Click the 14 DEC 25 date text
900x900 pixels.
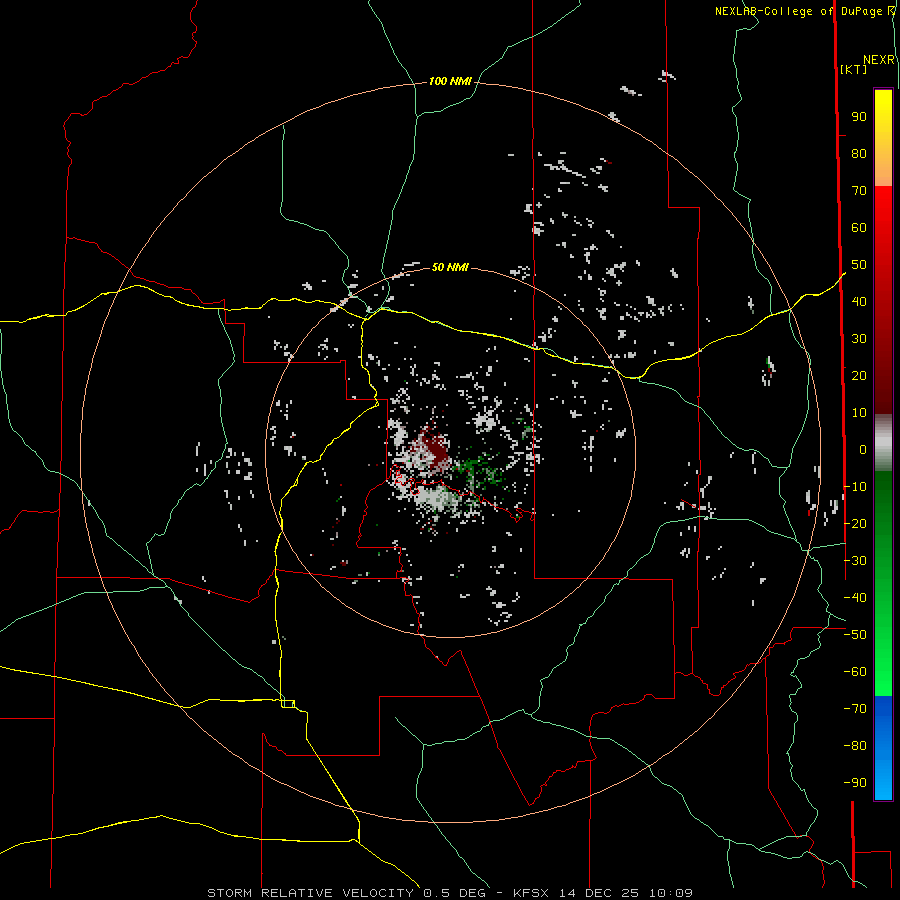(599, 893)
